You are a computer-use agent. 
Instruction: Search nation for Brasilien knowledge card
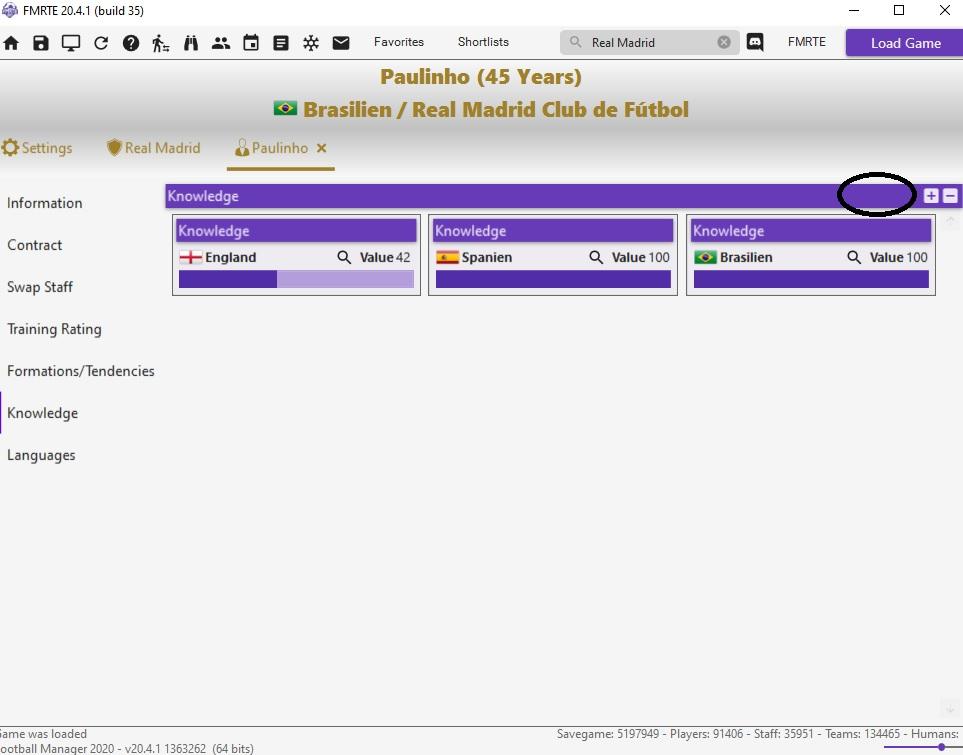854,257
